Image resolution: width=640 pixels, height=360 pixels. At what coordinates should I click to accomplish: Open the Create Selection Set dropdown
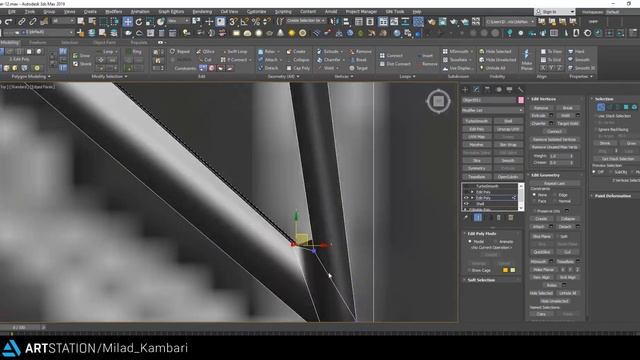tap(306, 21)
